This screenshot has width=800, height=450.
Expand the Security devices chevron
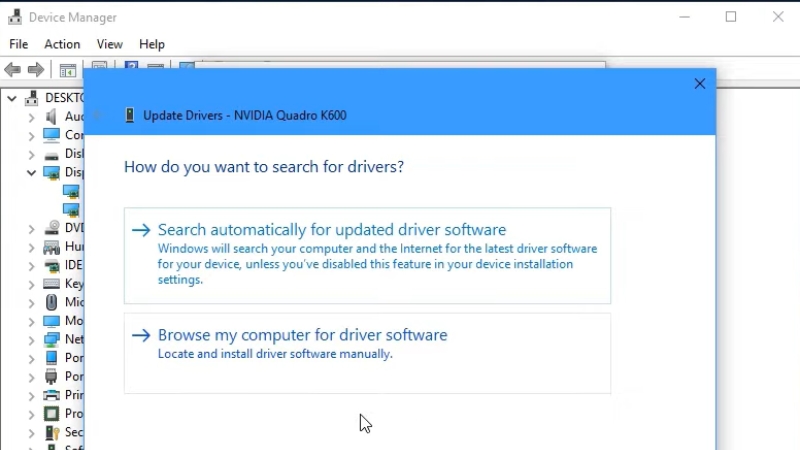coord(31,433)
